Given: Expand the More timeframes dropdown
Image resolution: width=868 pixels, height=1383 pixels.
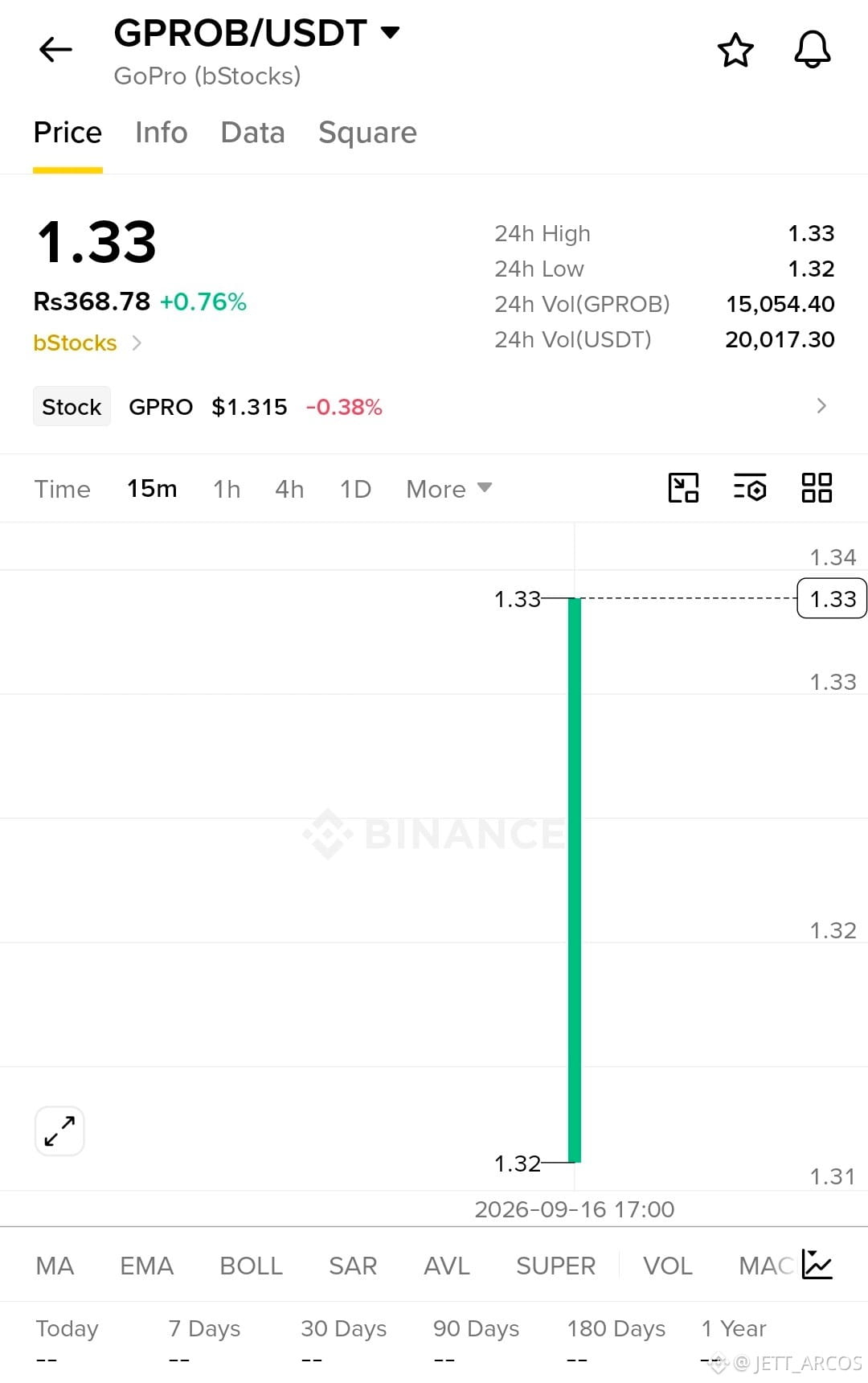Looking at the screenshot, I should click(448, 489).
